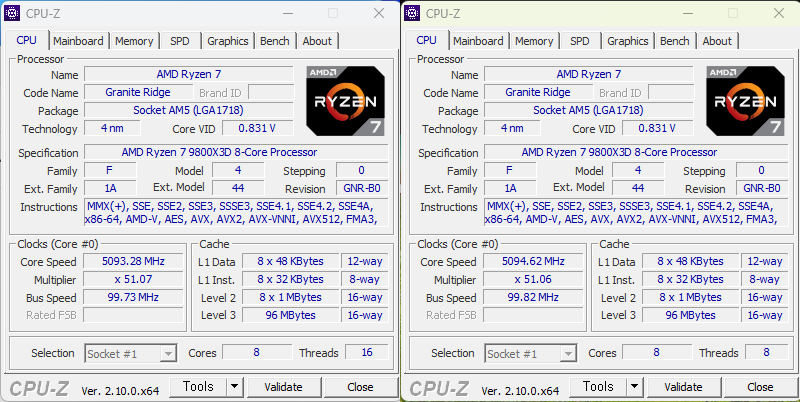The image size is (800, 402).
Task: Click the Specification field in right window
Action: [636, 153]
